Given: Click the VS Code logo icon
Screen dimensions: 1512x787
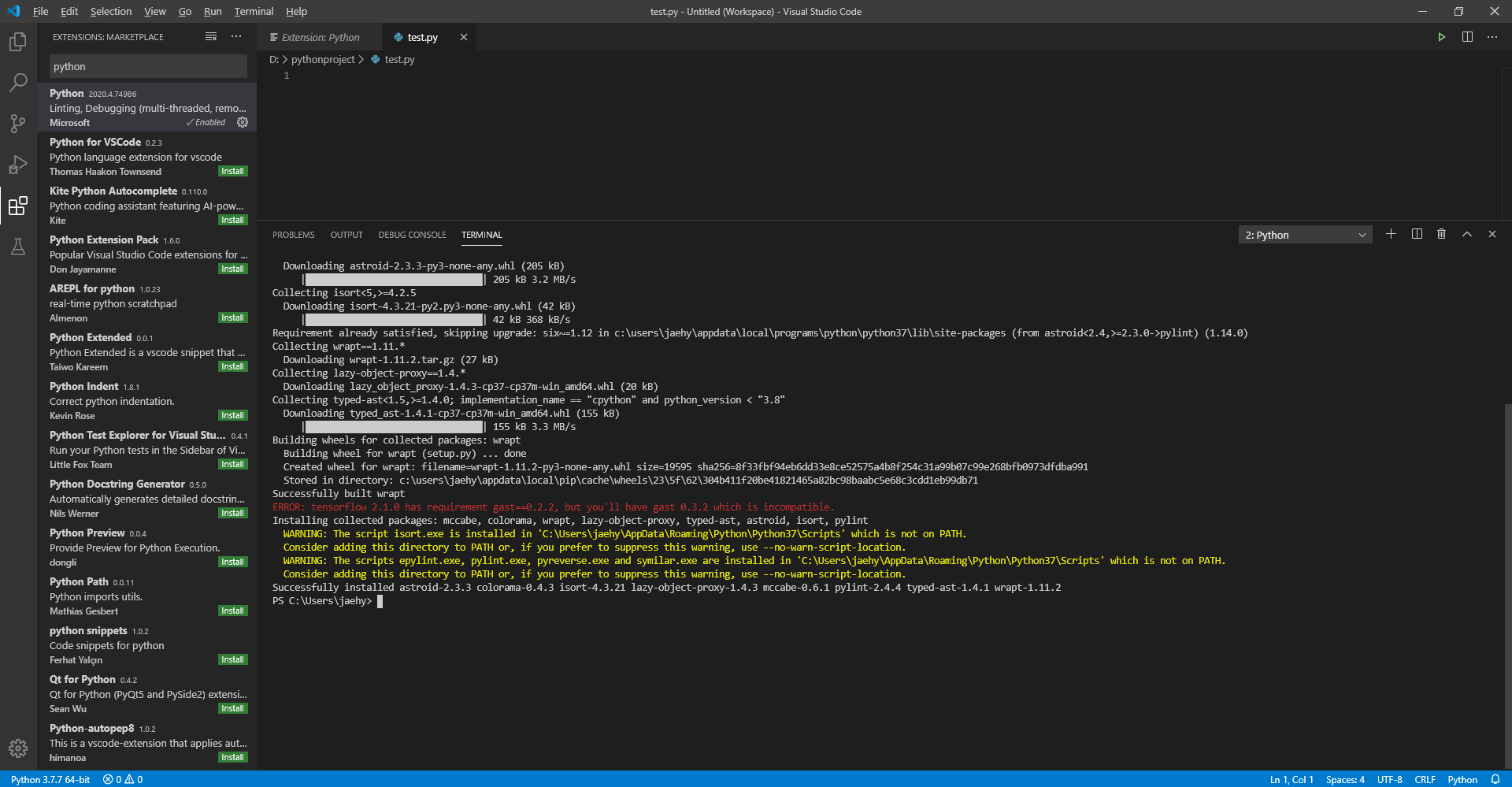Looking at the screenshot, I should click(13, 11).
